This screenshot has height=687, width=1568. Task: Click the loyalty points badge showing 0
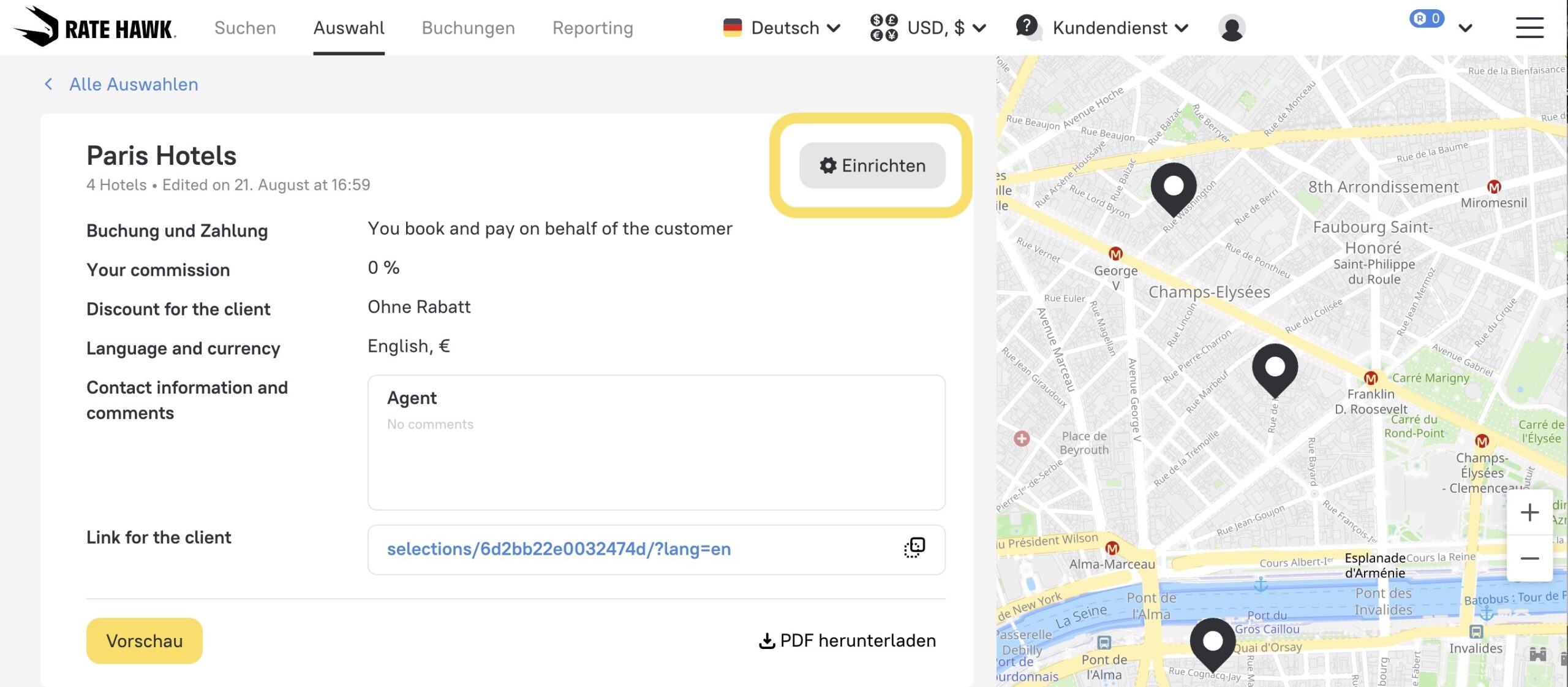click(1427, 19)
